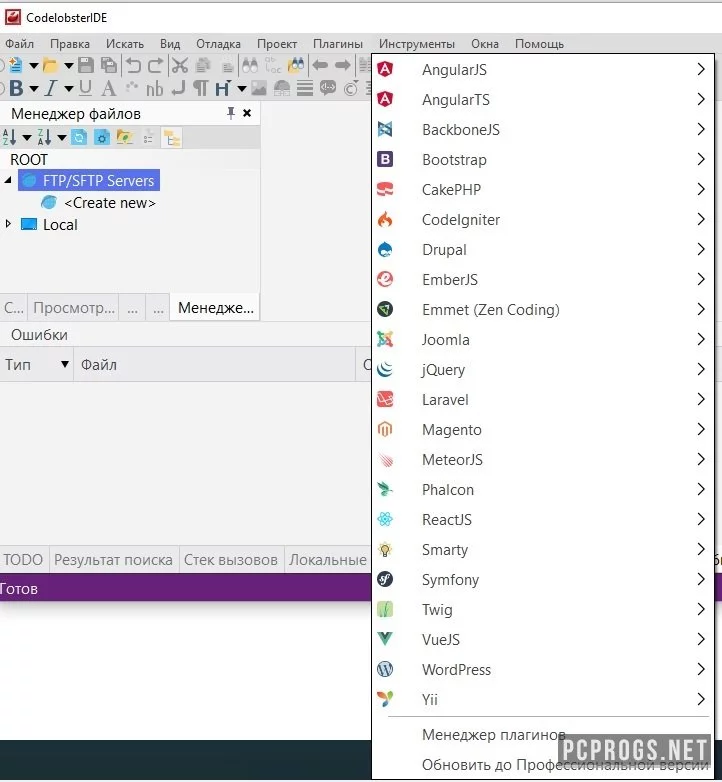Open the Инструменты menu

pyautogui.click(x=417, y=44)
